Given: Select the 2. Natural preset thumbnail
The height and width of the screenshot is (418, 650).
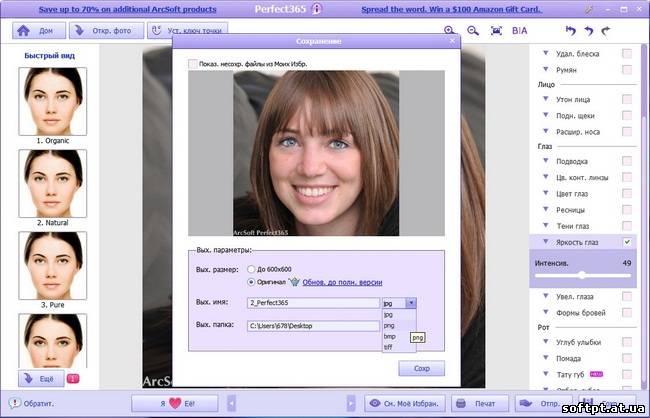Looking at the screenshot, I should pyautogui.click(x=53, y=183).
